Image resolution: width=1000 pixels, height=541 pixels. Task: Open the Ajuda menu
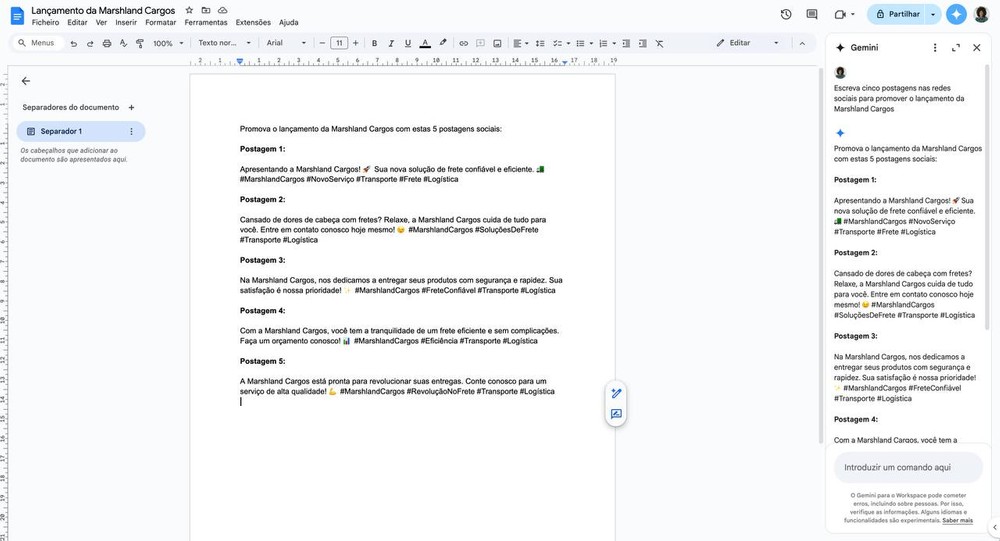tap(288, 22)
